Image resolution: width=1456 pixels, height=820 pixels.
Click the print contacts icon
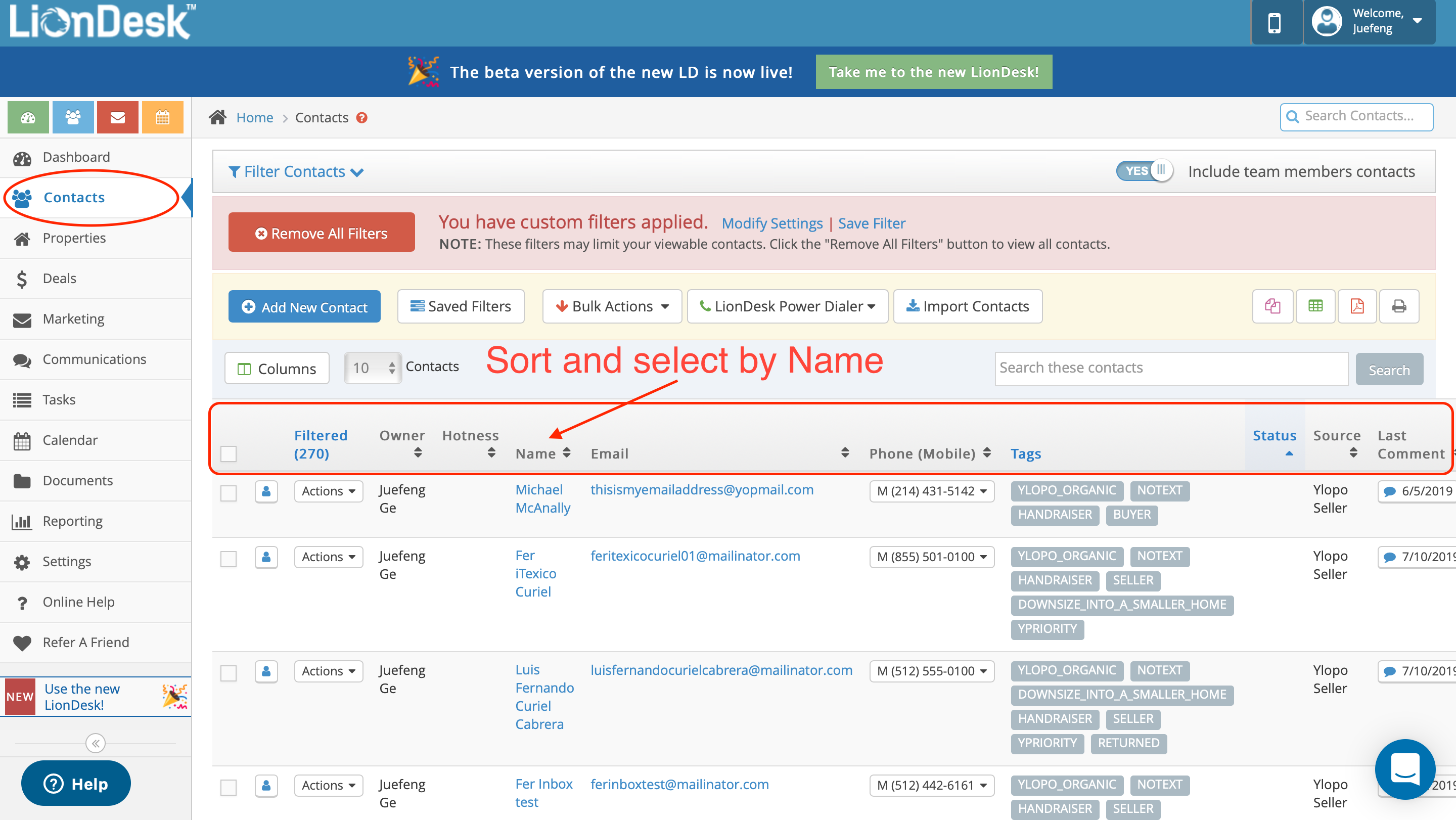coord(1399,306)
